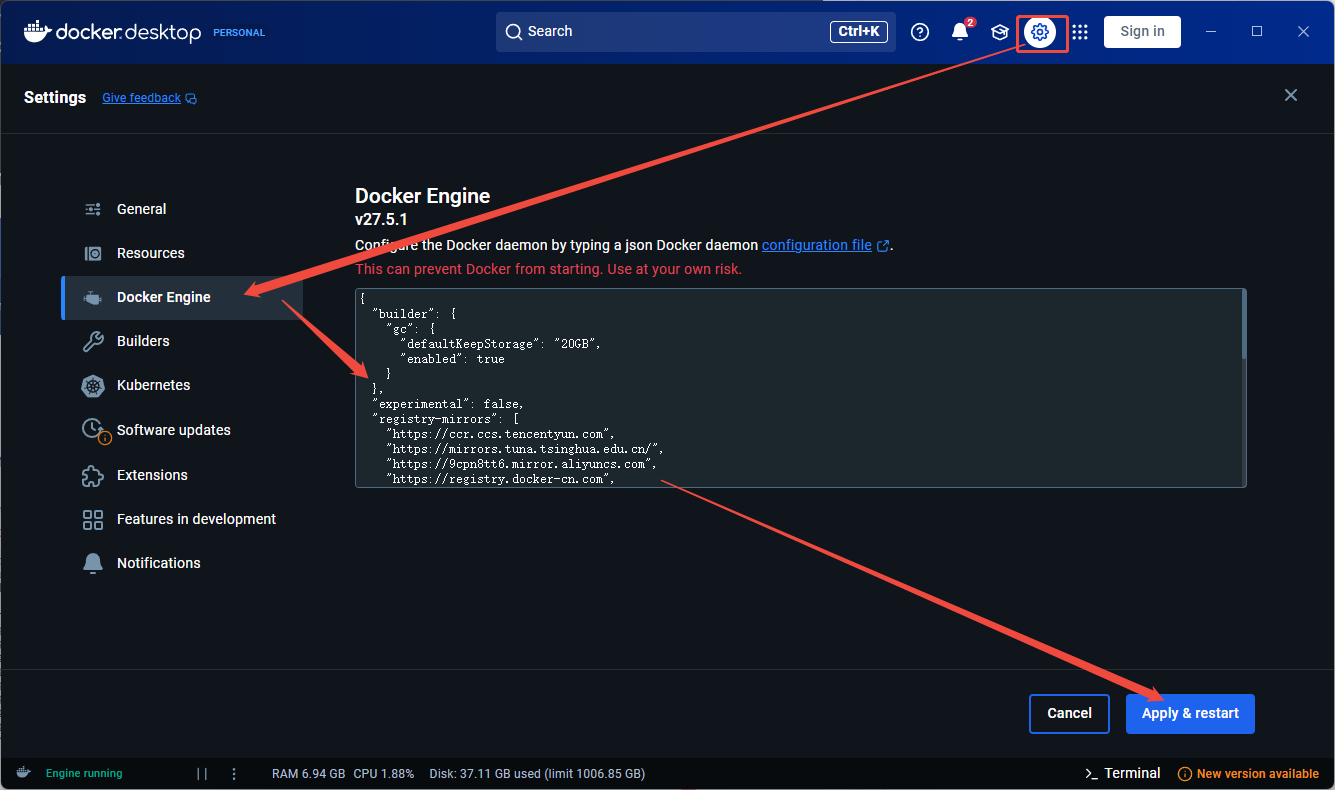This screenshot has height=790, width=1335.
Task: Click the tsinghua mirror URL line
Action: (525, 449)
